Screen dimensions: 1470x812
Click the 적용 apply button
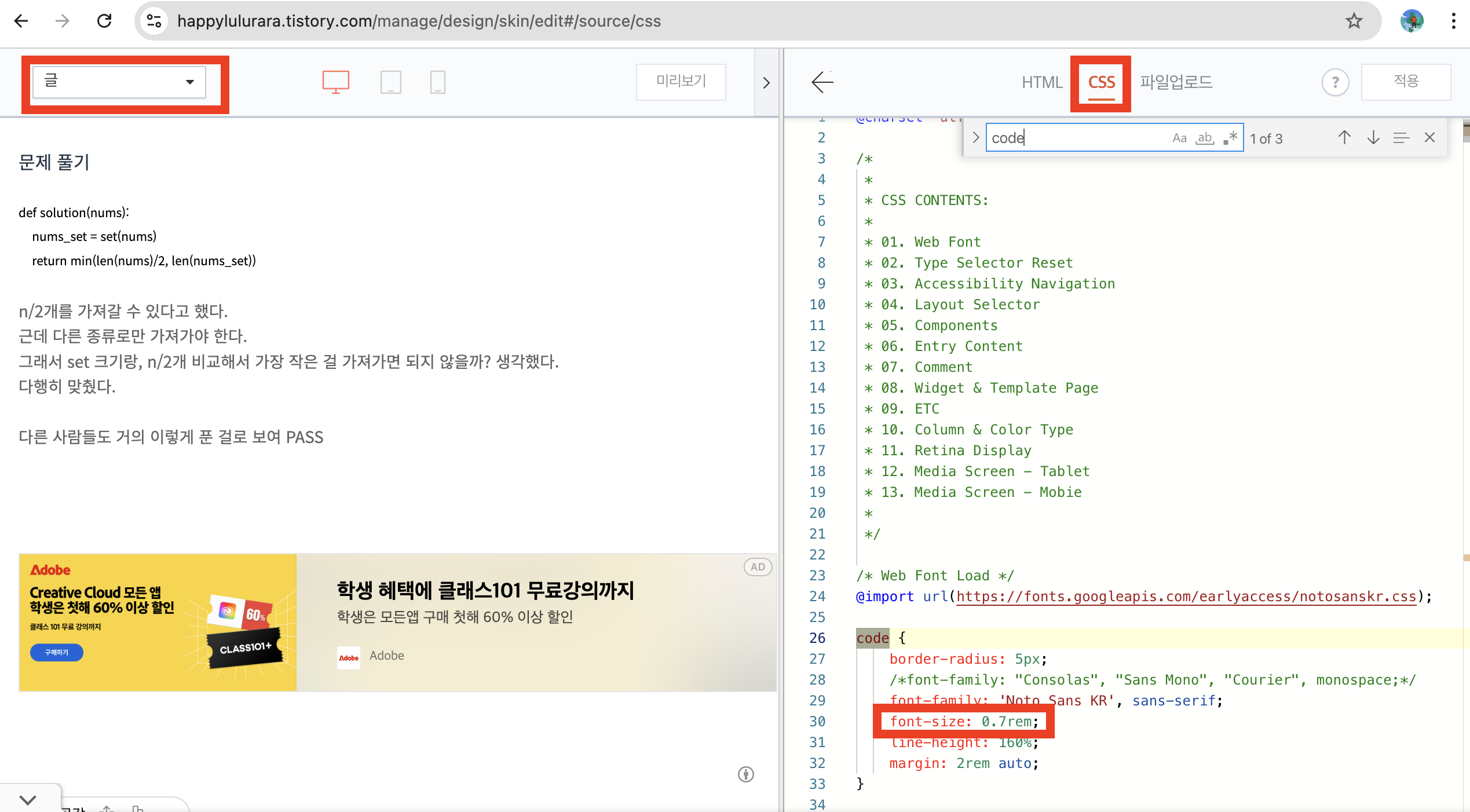(x=1406, y=82)
